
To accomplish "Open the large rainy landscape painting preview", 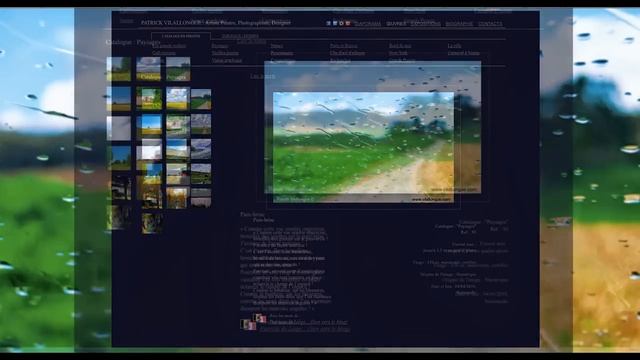I will [x=363, y=147].
